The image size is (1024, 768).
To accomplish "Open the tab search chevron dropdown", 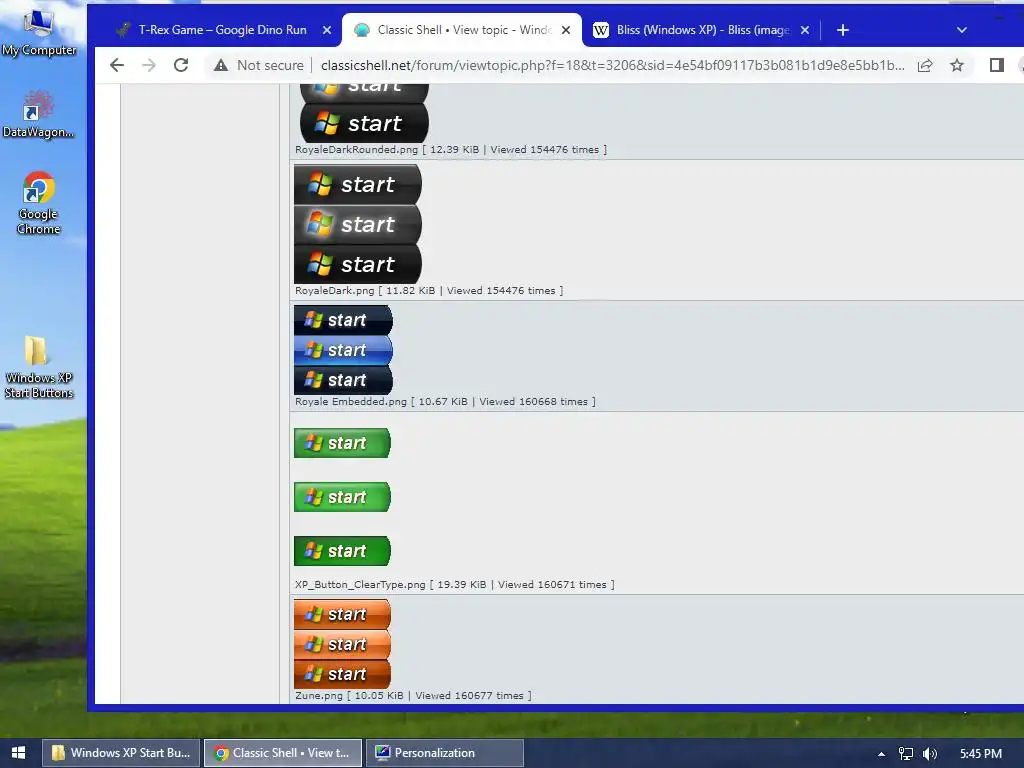I will [x=961, y=30].
